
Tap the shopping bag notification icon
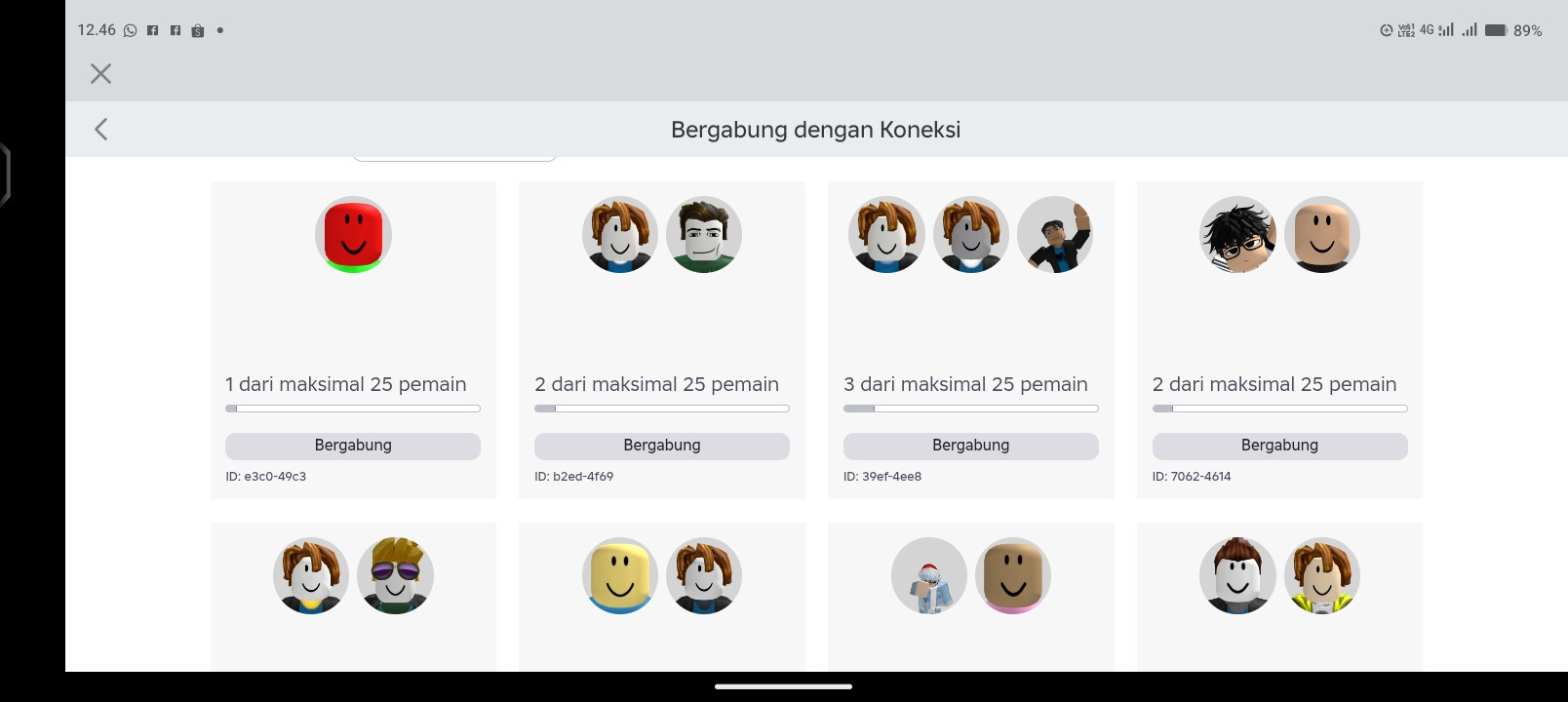click(198, 30)
